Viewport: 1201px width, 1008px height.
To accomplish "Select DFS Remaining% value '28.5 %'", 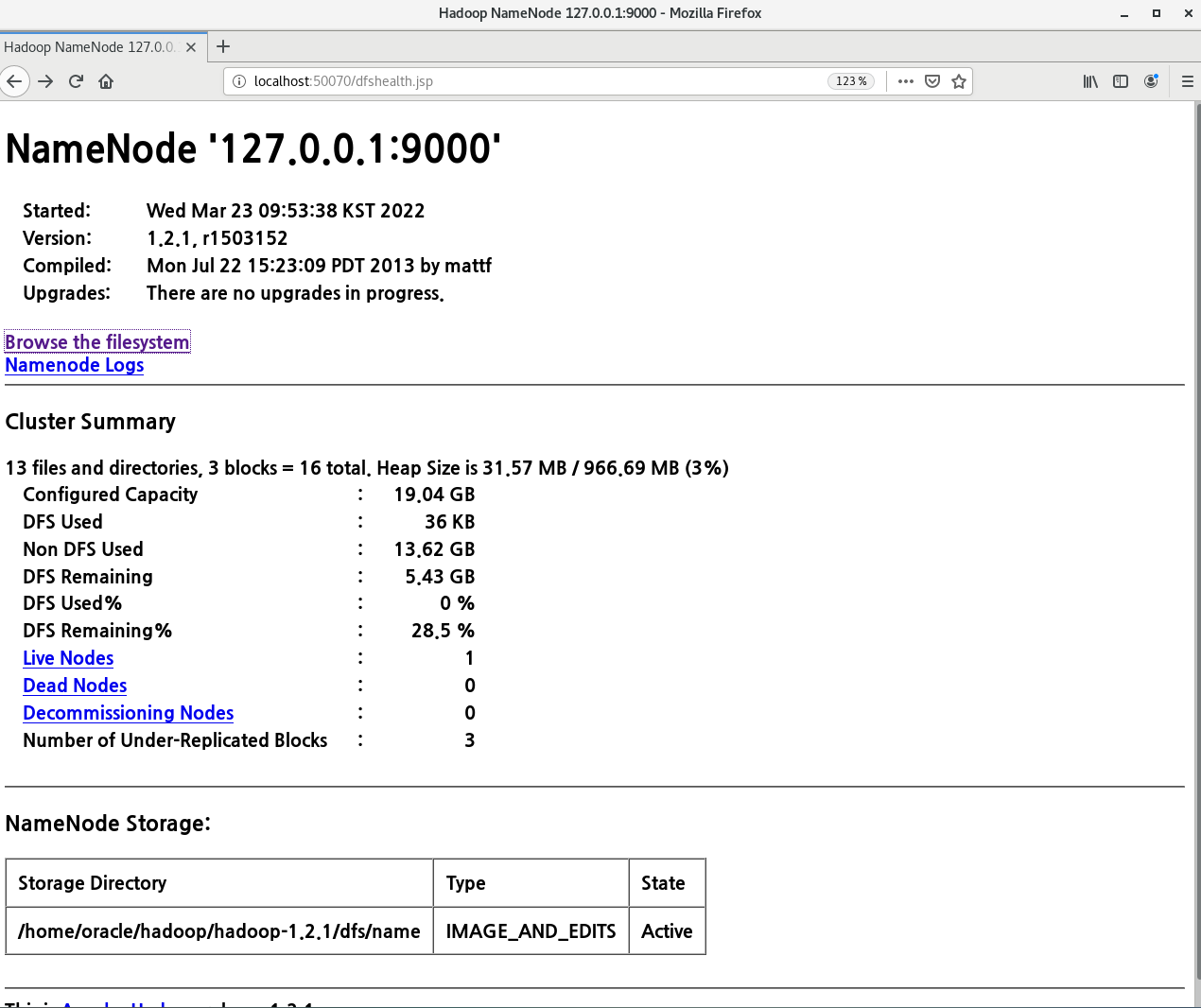I will 443,631.
